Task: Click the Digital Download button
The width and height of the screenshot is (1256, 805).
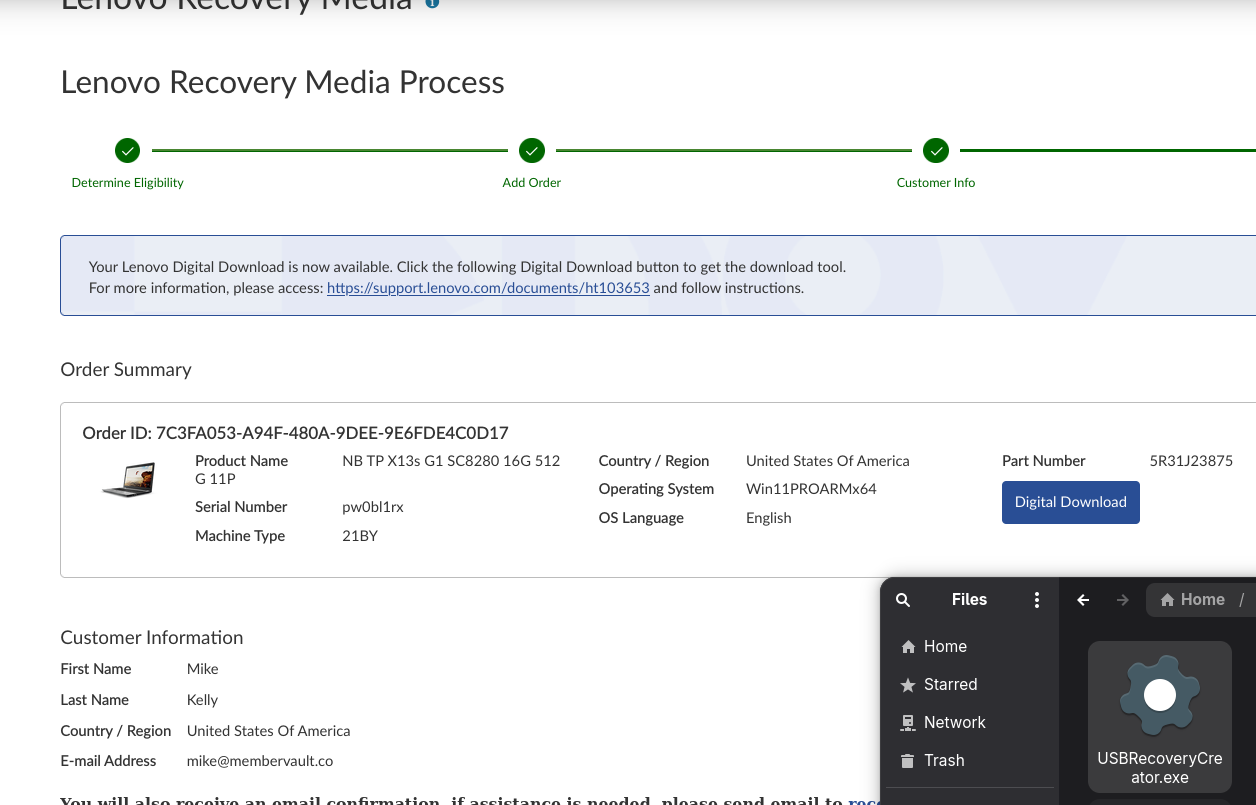Action: pos(1070,502)
